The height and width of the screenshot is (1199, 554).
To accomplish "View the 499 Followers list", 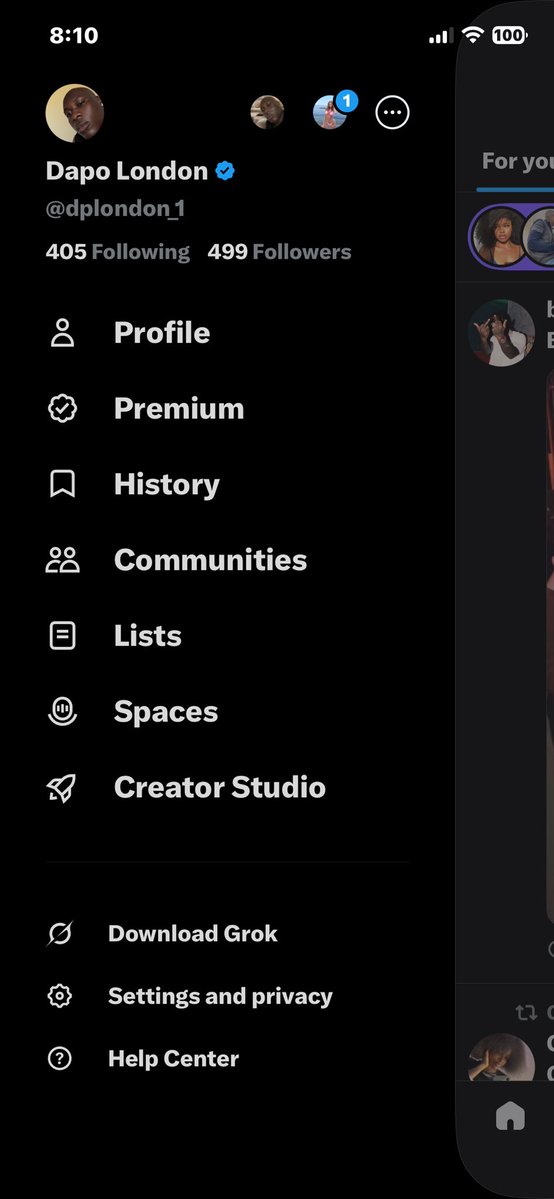I will (x=279, y=252).
